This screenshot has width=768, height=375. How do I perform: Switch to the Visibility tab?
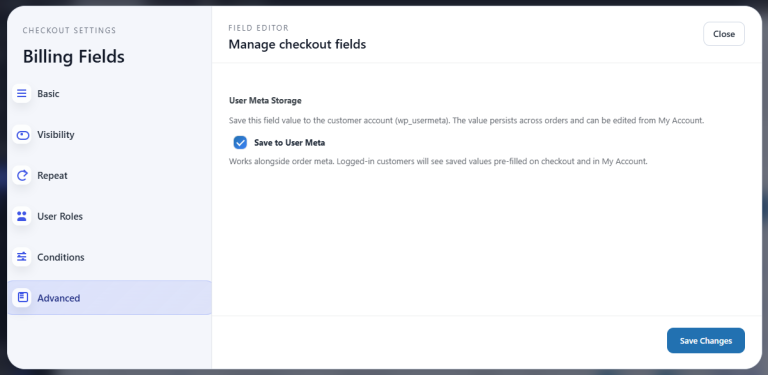(109, 135)
